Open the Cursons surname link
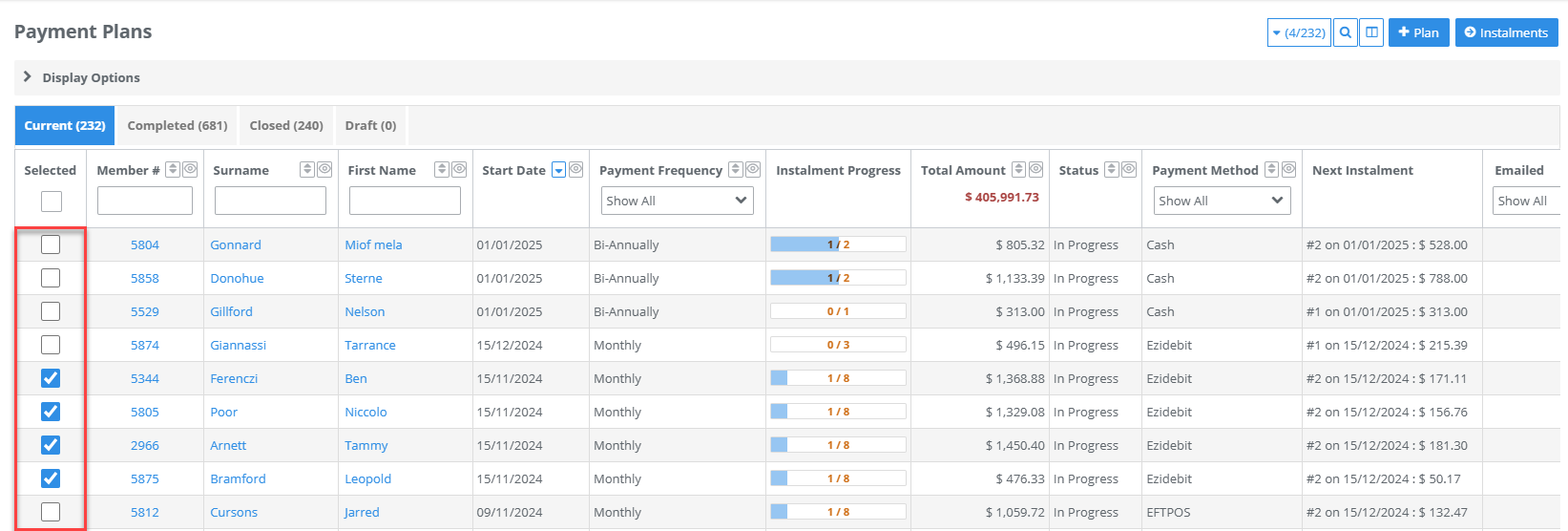The image size is (1568, 531). coord(234,512)
